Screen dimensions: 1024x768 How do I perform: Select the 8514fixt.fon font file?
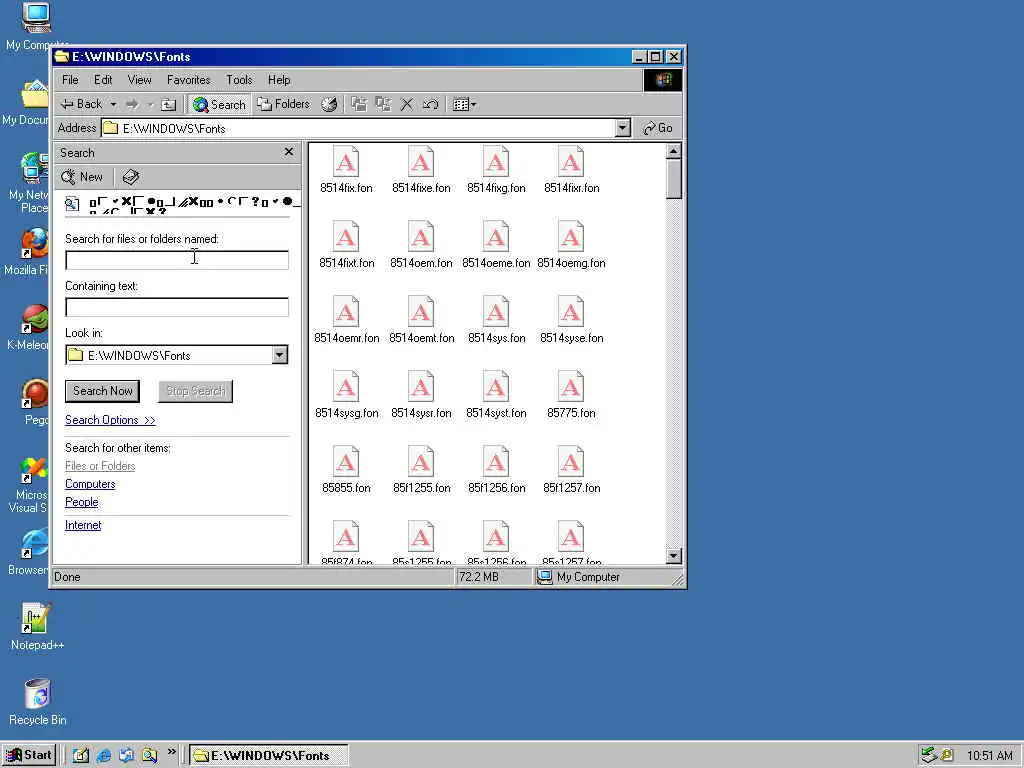[346, 246]
